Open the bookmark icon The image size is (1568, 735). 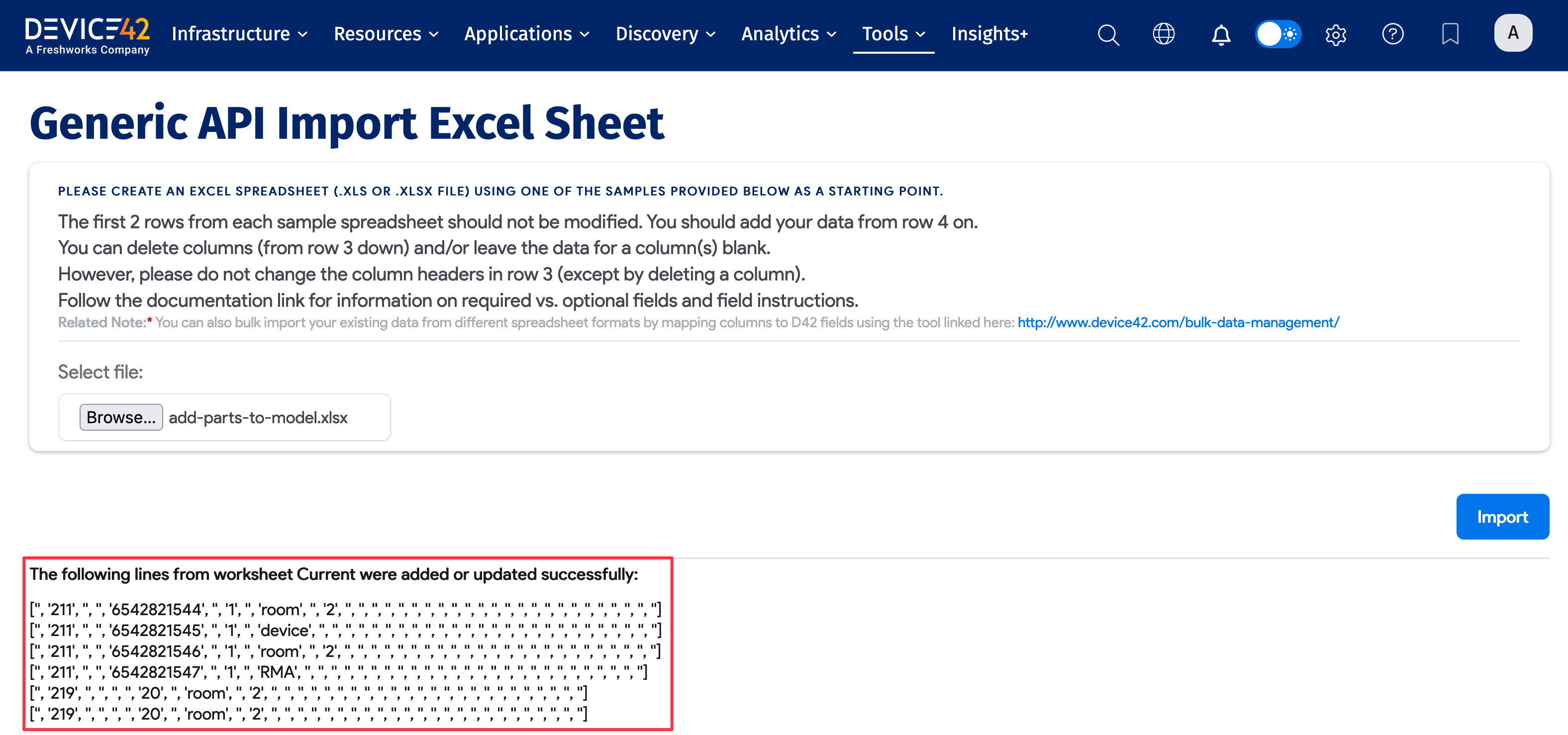click(x=1450, y=34)
